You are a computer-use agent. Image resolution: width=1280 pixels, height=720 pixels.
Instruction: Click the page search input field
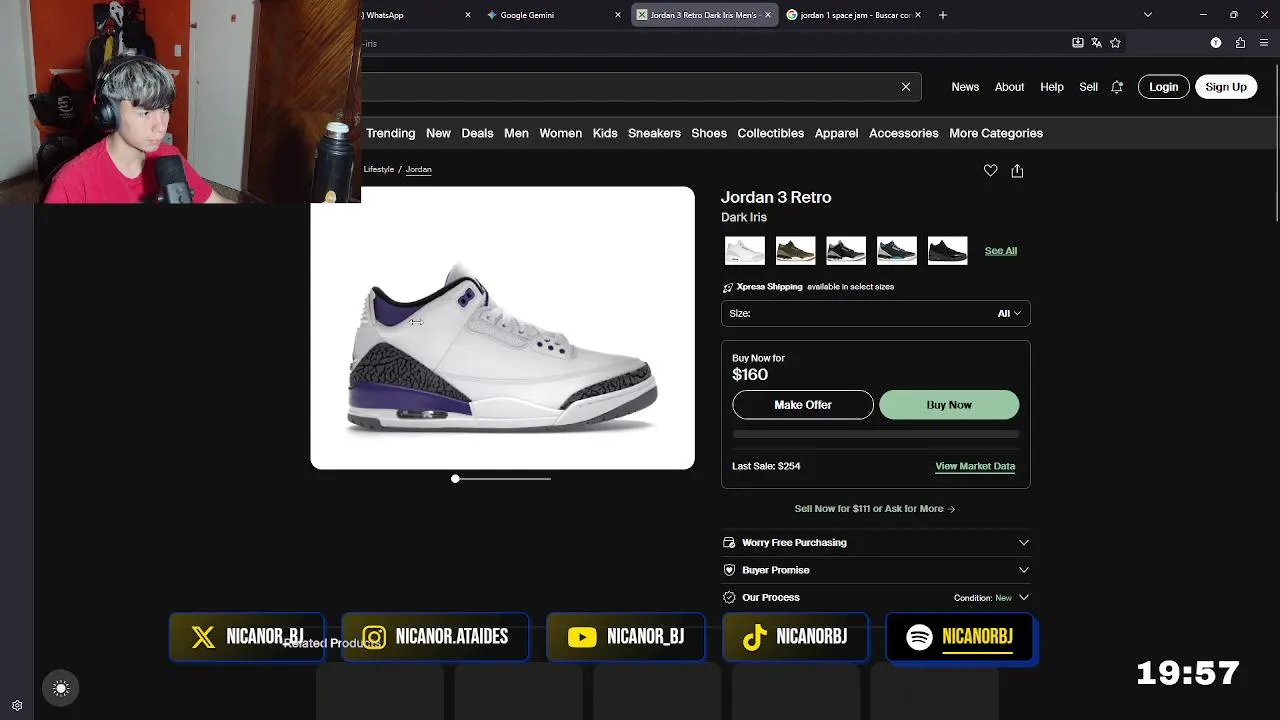(640, 87)
